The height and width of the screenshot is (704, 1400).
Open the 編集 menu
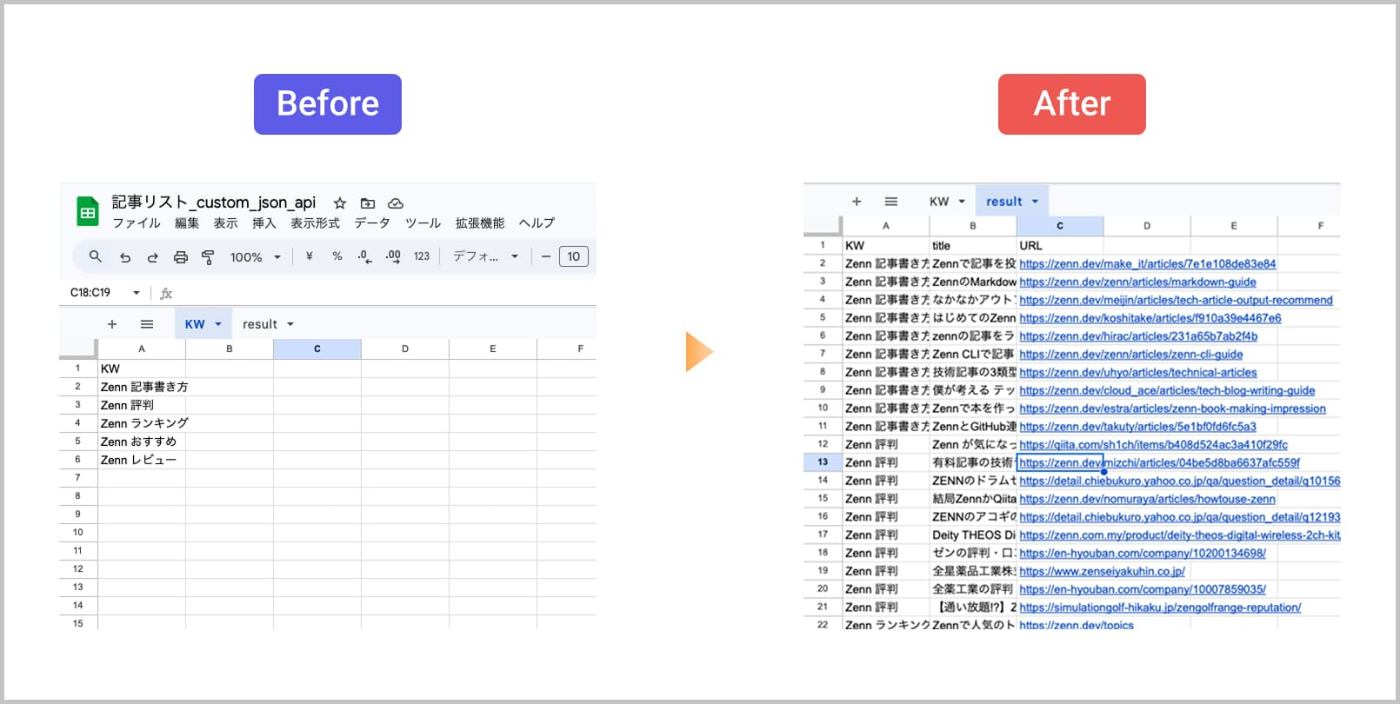(x=187, y=223)
